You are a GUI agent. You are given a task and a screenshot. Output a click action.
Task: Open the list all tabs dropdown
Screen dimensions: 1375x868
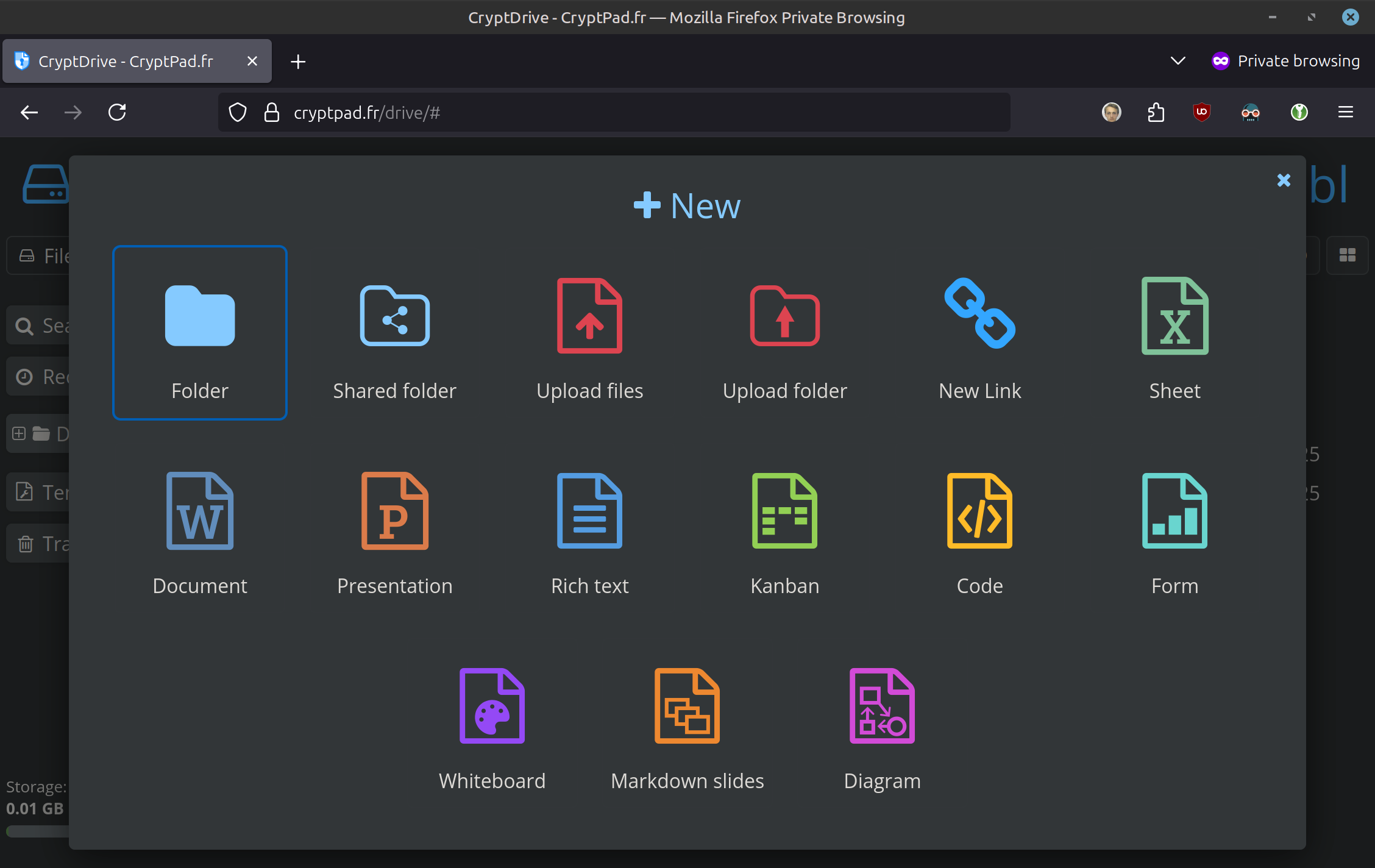1178,61
